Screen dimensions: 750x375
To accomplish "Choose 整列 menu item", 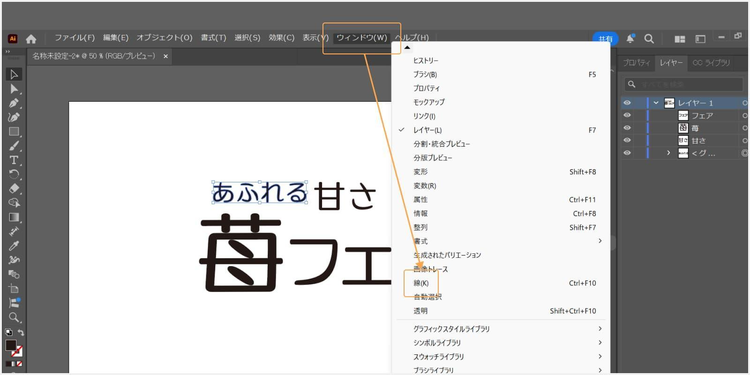I will tap(501, 227).
